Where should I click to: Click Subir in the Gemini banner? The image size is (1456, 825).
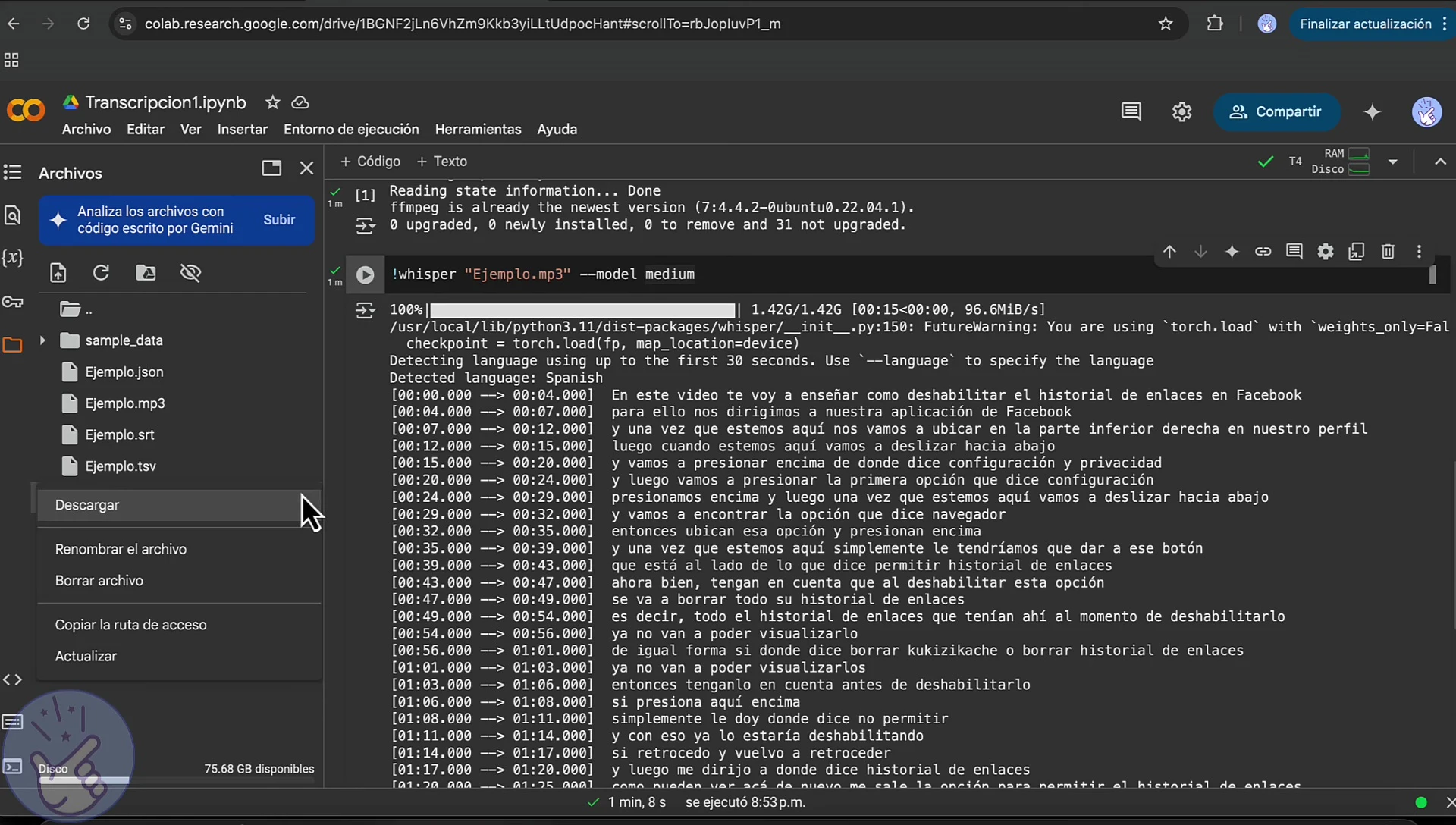(279, 220)
